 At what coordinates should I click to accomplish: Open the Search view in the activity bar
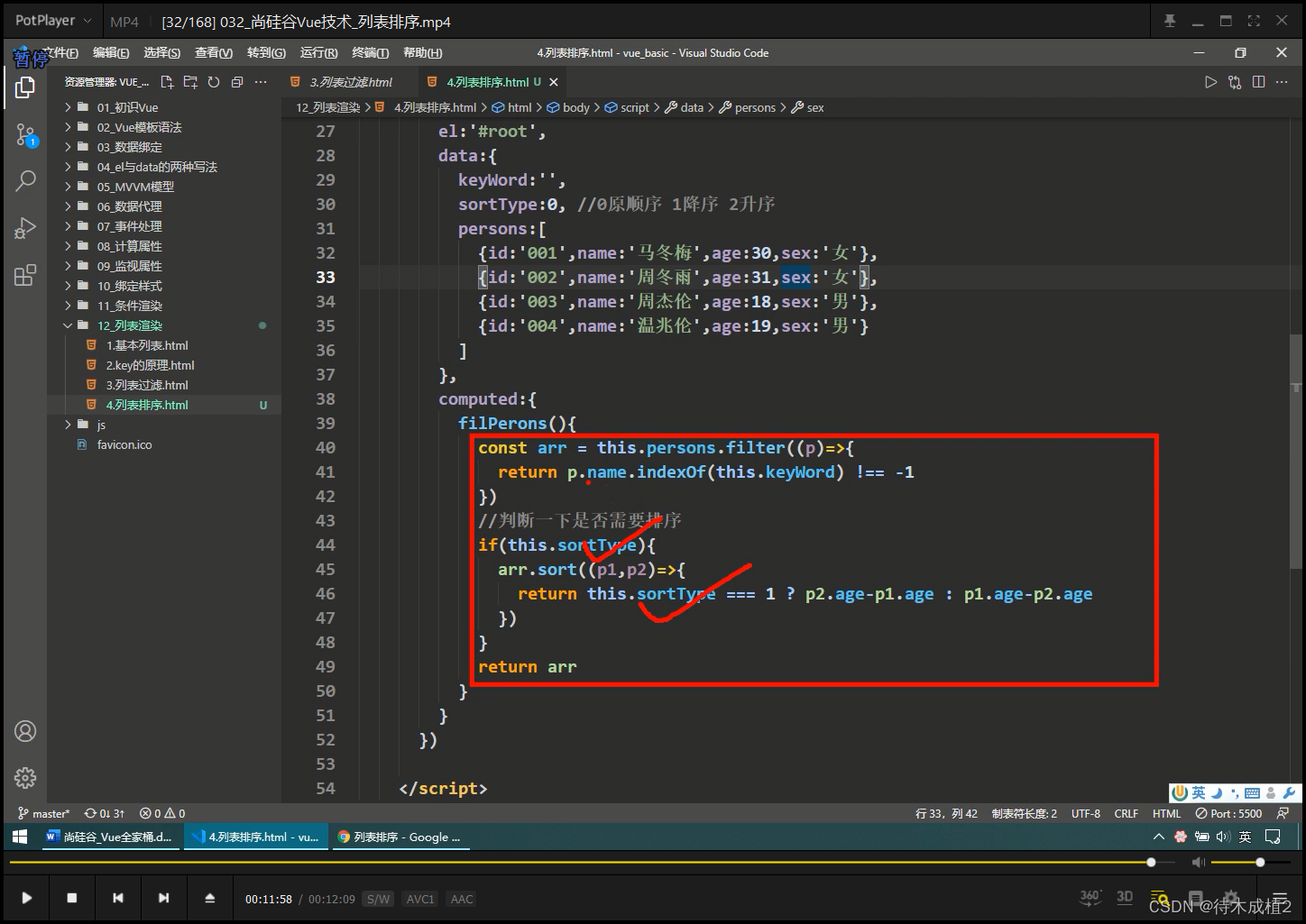tap(25, 180)
